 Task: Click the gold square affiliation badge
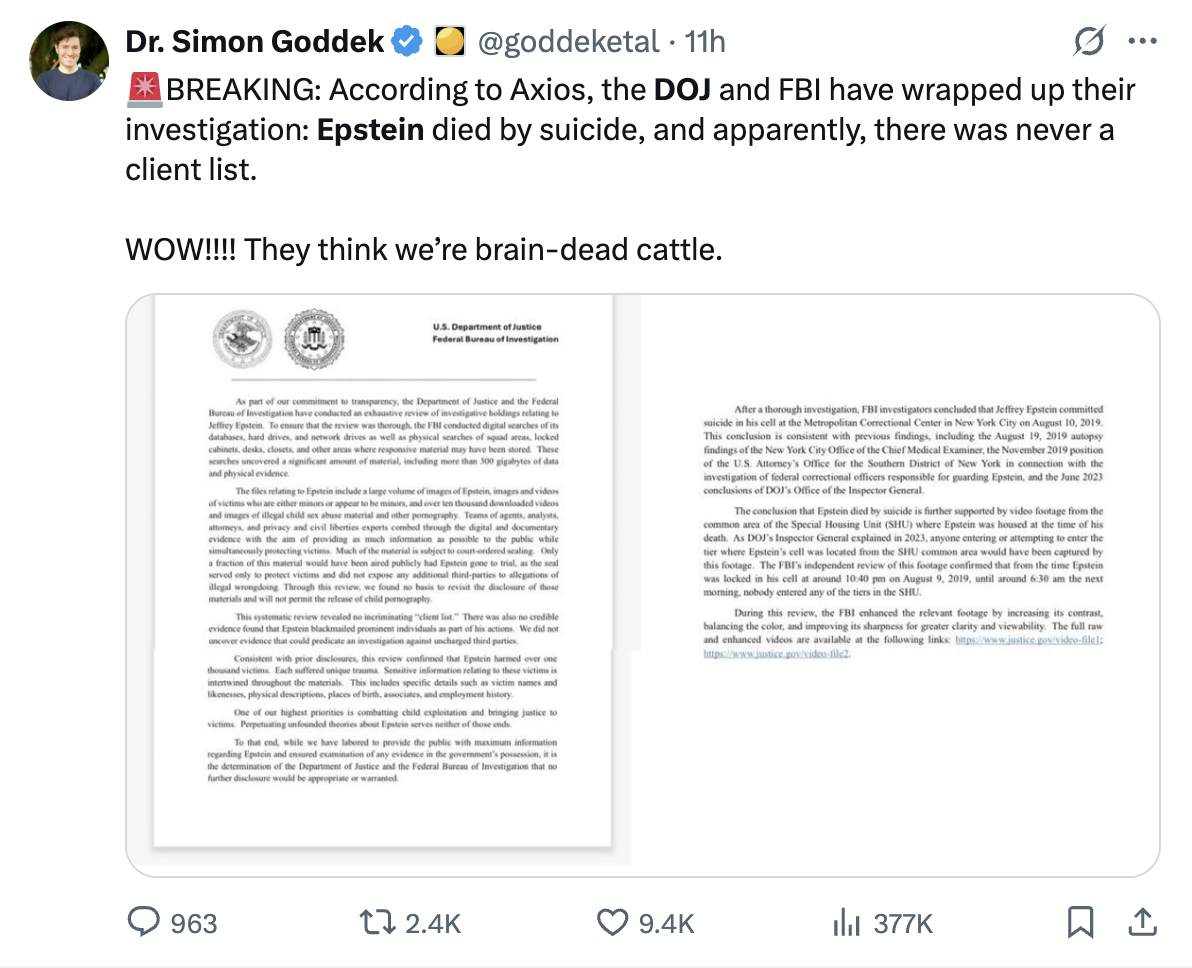coord(449,41)
